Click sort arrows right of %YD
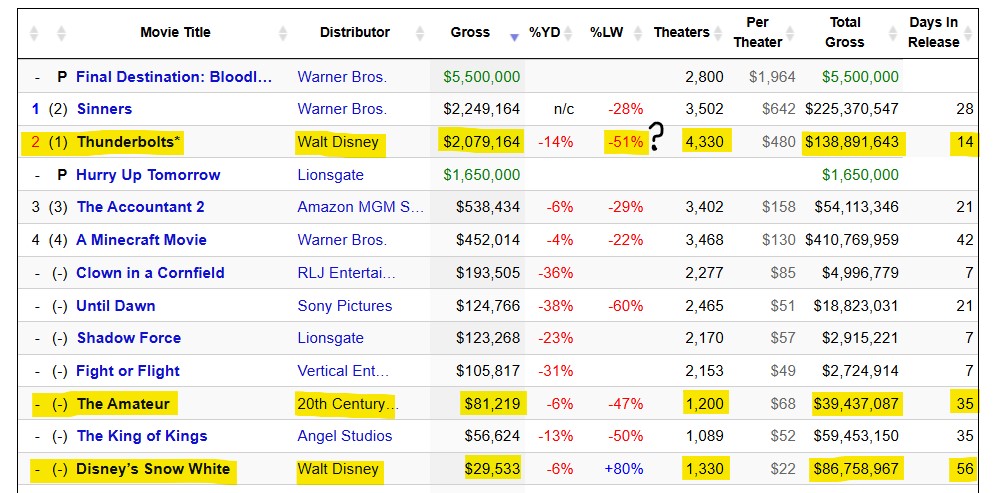The height and width of the screenshot is (493, 1000). click(569, 33)
